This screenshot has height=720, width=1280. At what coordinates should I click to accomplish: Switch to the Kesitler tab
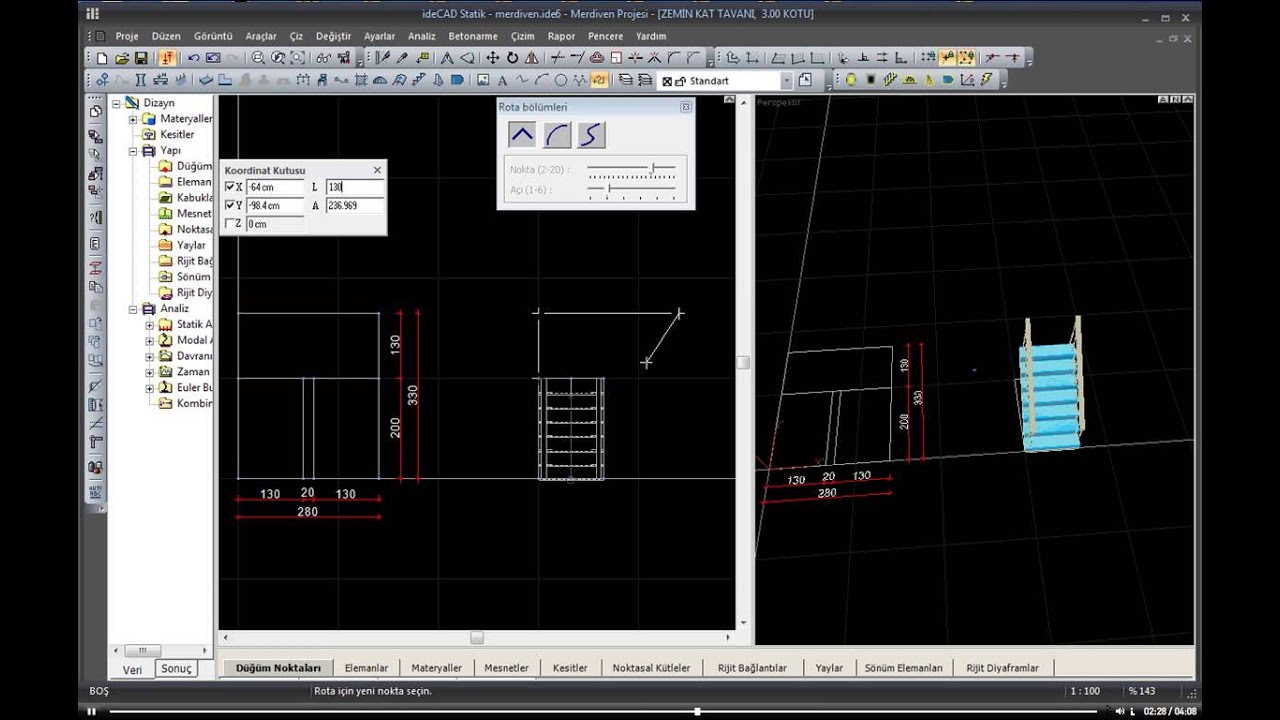[570, 668]
